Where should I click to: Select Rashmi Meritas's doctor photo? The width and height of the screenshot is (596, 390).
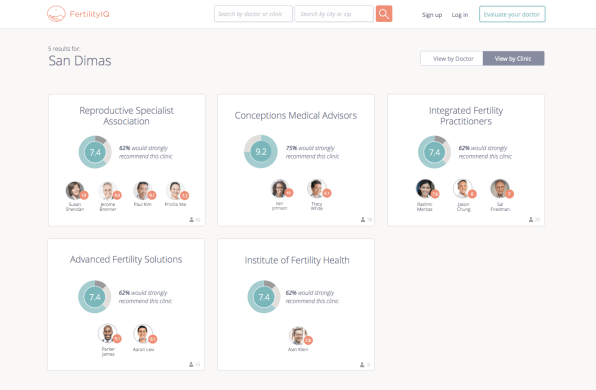[x=425, y=189]
